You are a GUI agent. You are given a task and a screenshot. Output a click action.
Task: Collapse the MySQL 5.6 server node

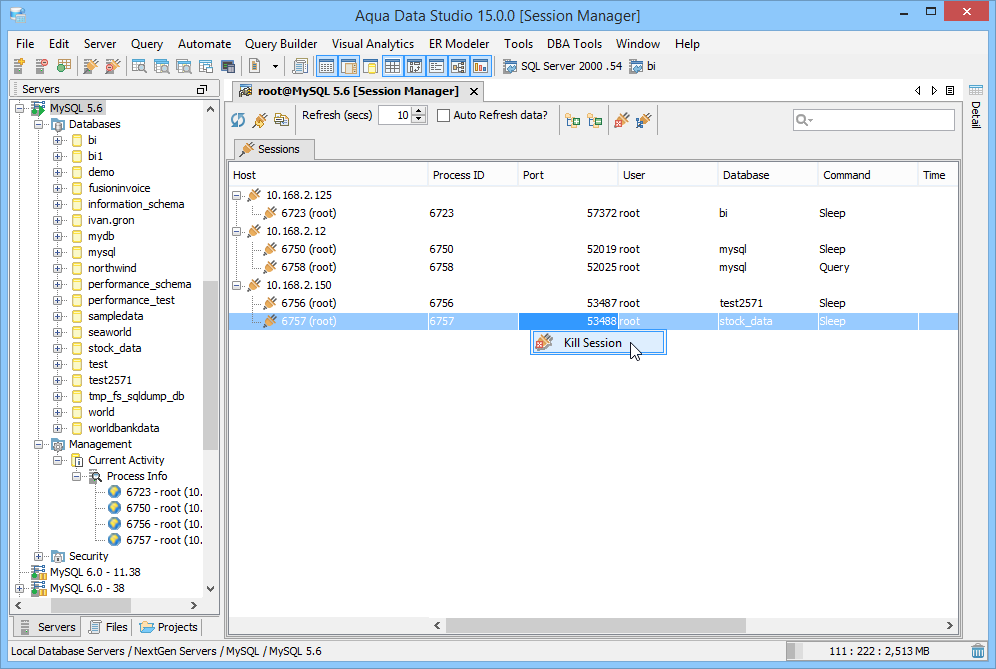[x=20, y=108]
